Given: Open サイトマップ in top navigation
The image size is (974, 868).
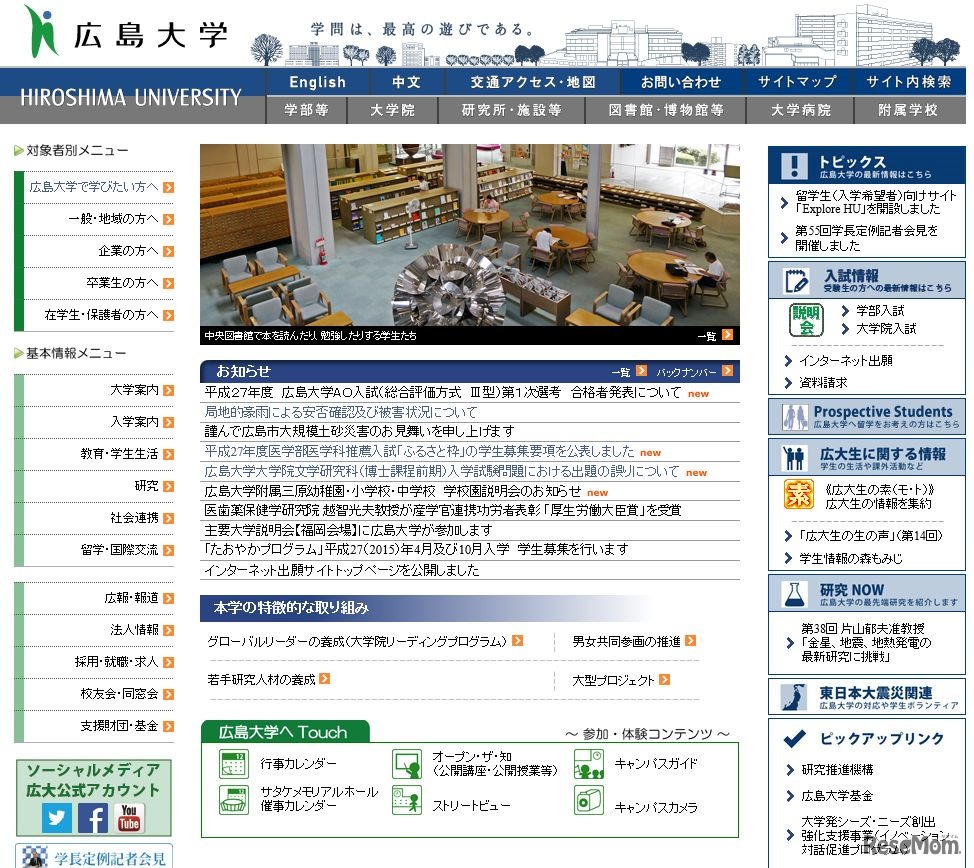Looking at the screenshot, I should tap(796, 82).
